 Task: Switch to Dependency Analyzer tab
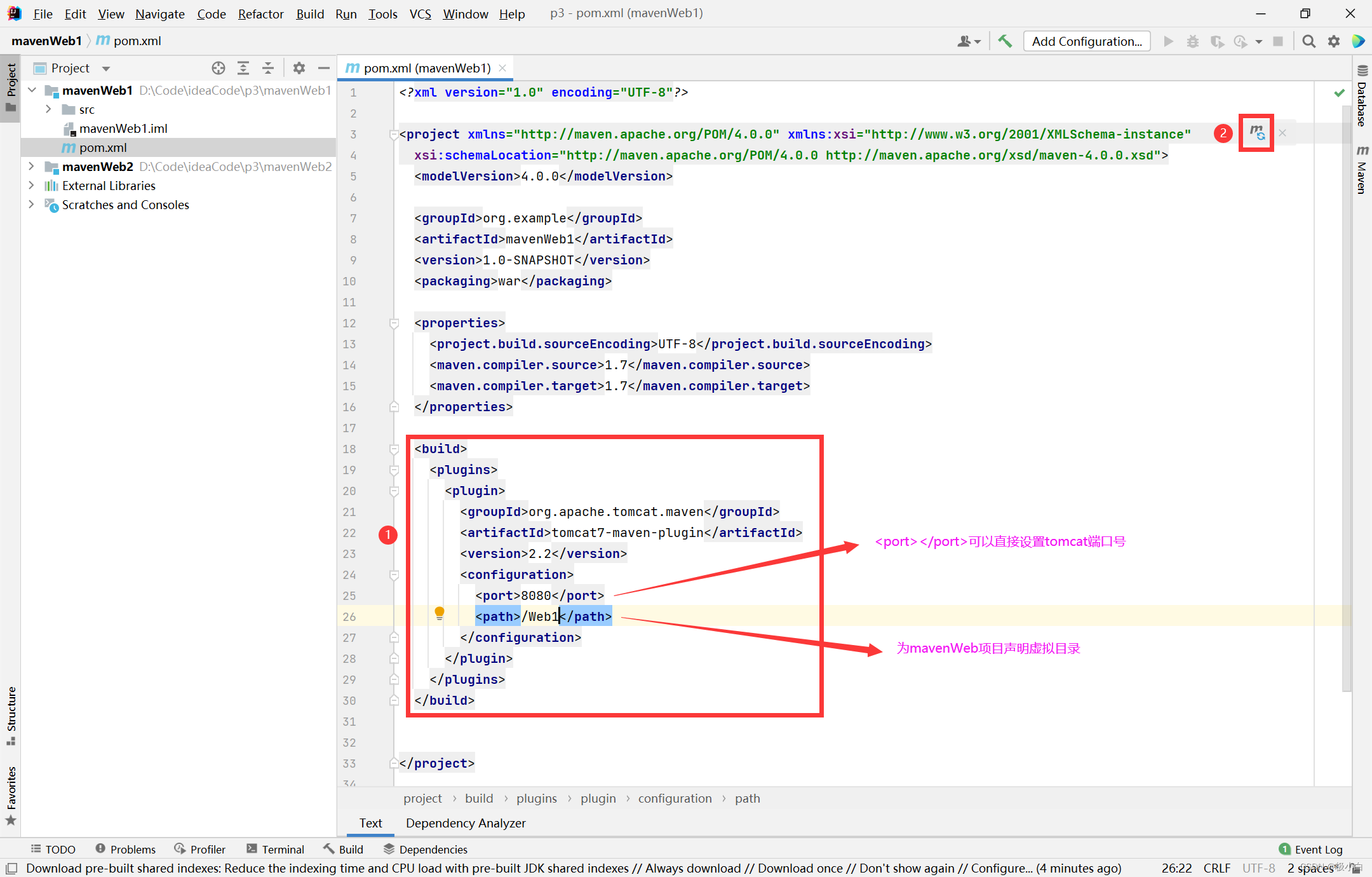(x=466, y=823)
